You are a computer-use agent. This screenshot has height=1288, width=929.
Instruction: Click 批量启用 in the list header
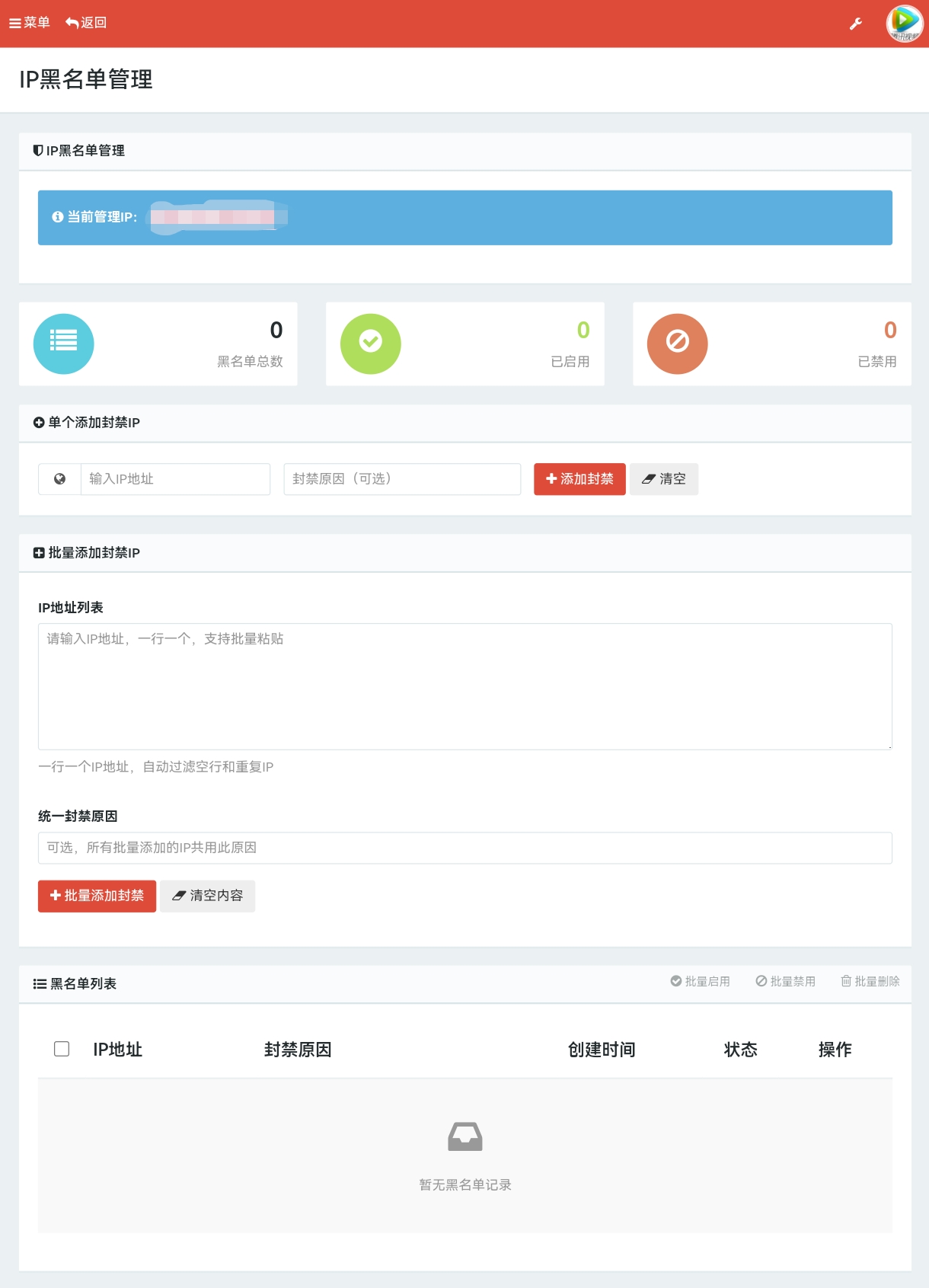coord(700,981)
